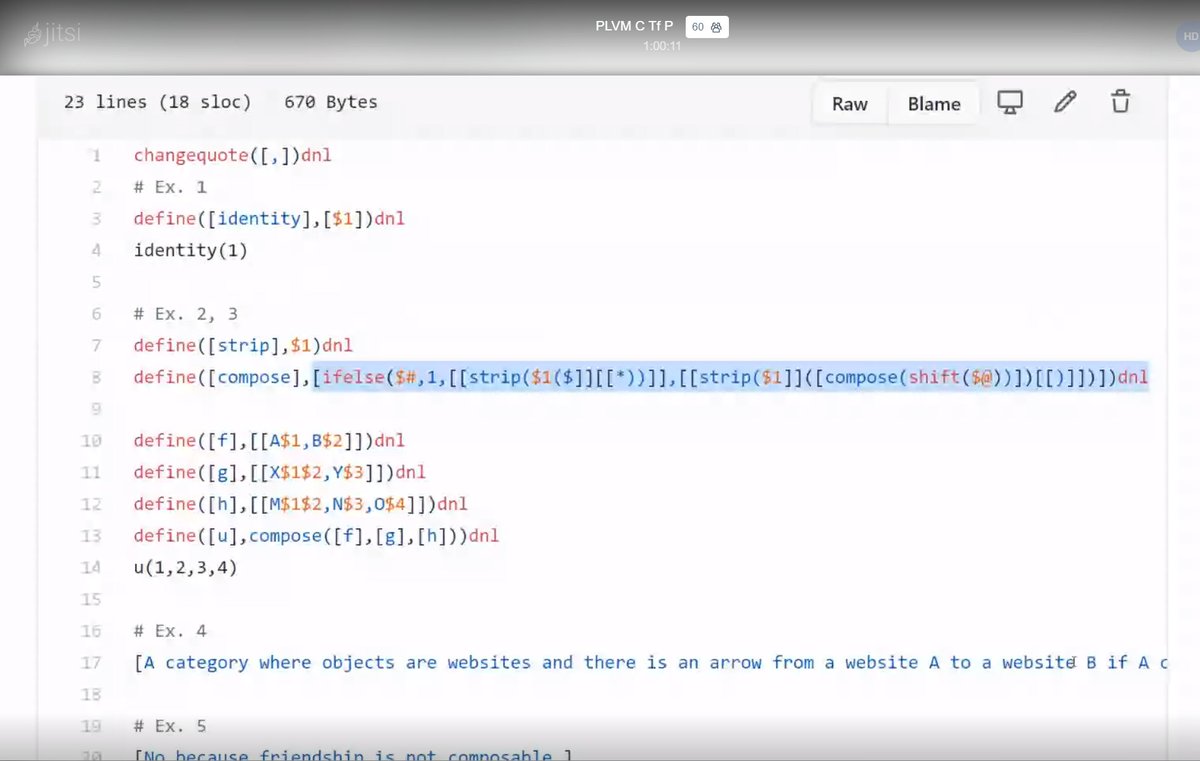Click the identity(1) line
This screenshot has height=761, width=1200.
[x=190, y=250]
